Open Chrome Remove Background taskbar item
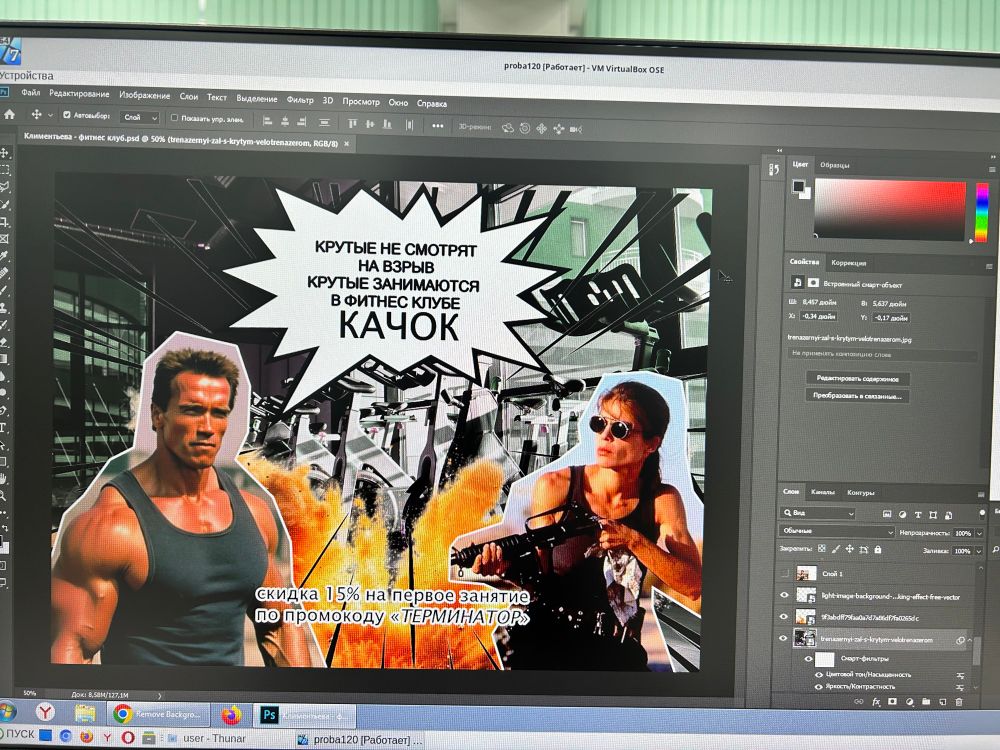1000x750 pixels. point(158,714)
